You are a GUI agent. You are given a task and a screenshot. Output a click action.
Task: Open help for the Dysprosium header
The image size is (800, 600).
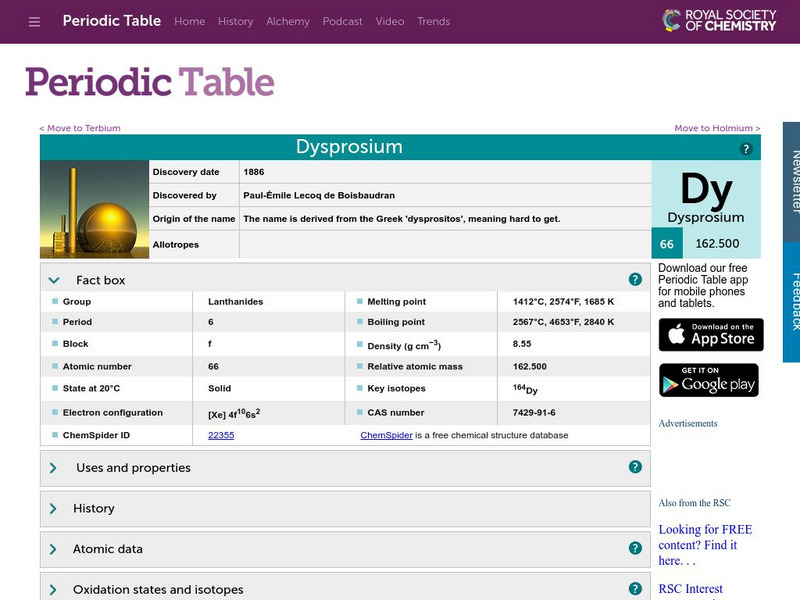(x=746, y=146)
